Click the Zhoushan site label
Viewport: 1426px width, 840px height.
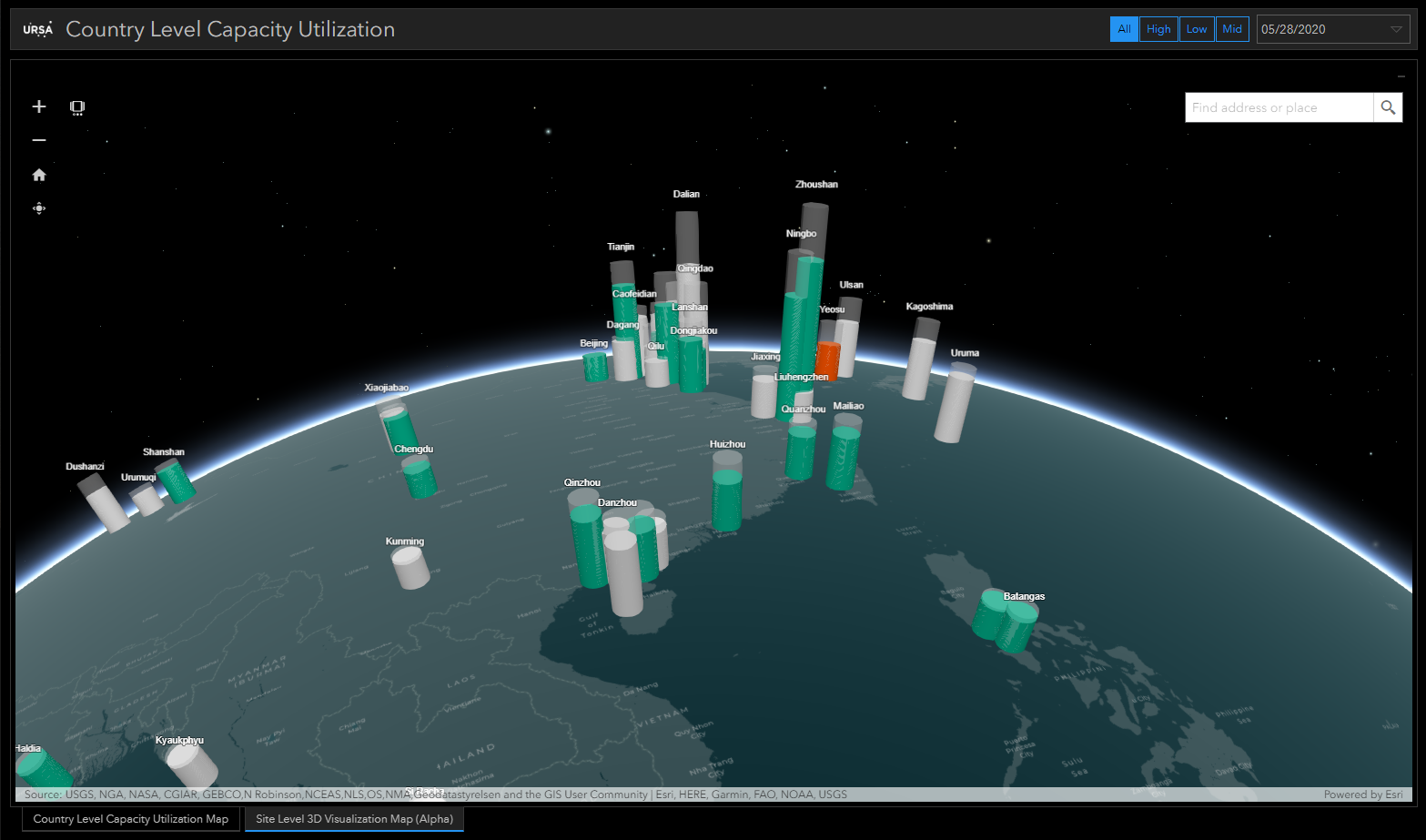[x=816, y=184]
